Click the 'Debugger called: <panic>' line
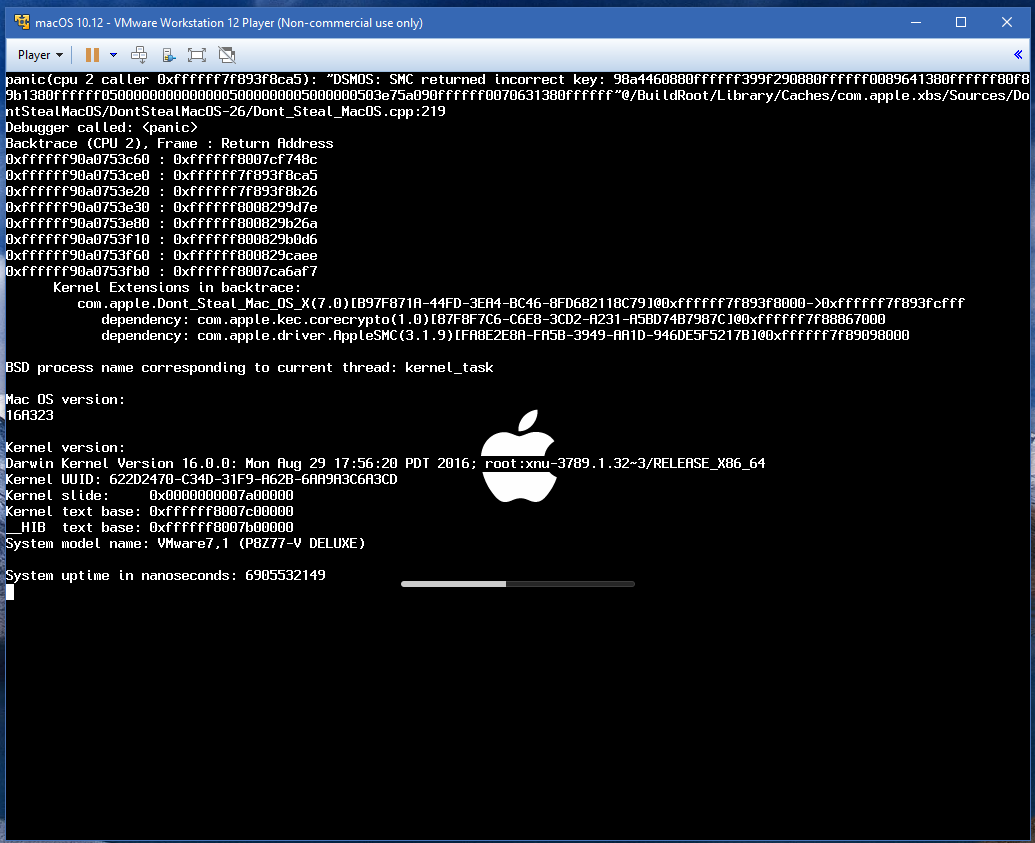 coord(102,127)
